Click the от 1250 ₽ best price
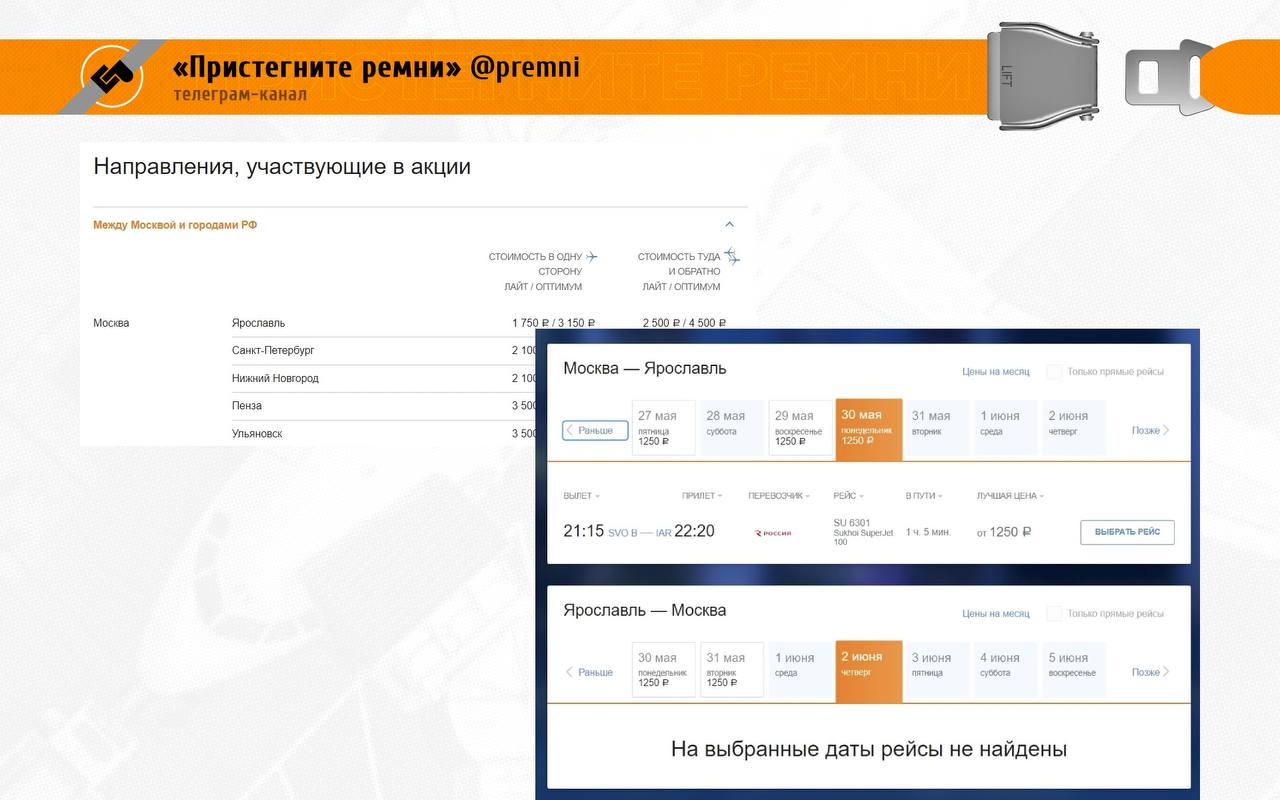This screenshot has height=800, width=1280. tap(1004, 532)
